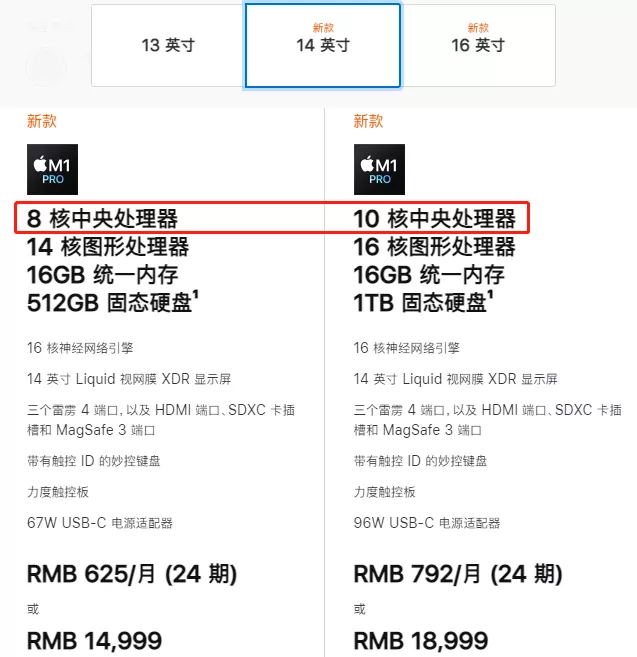Click the 8 核中央处理器 heading

103,218
